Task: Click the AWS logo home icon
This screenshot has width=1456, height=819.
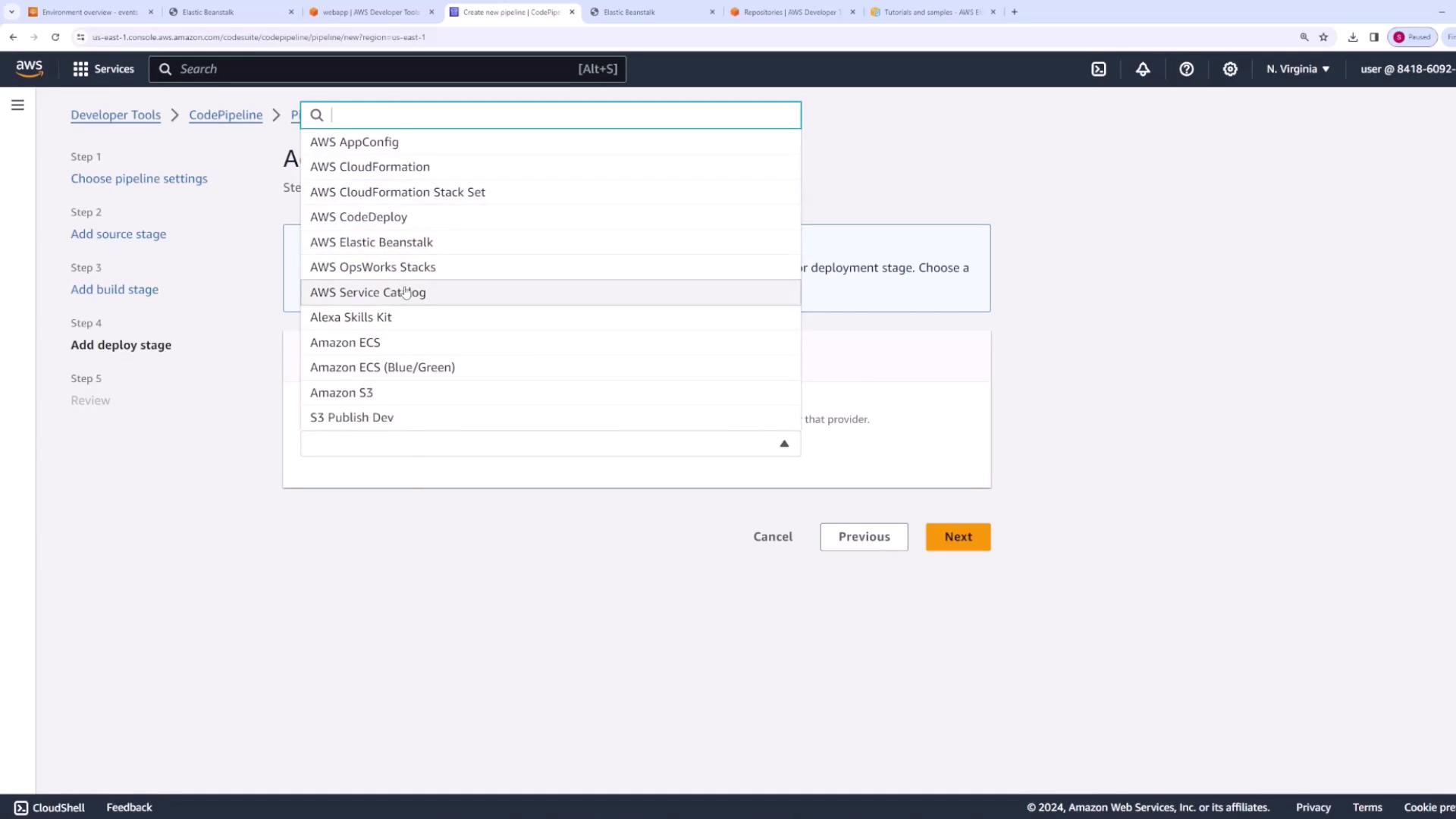Action: click(x=30, y=69)
